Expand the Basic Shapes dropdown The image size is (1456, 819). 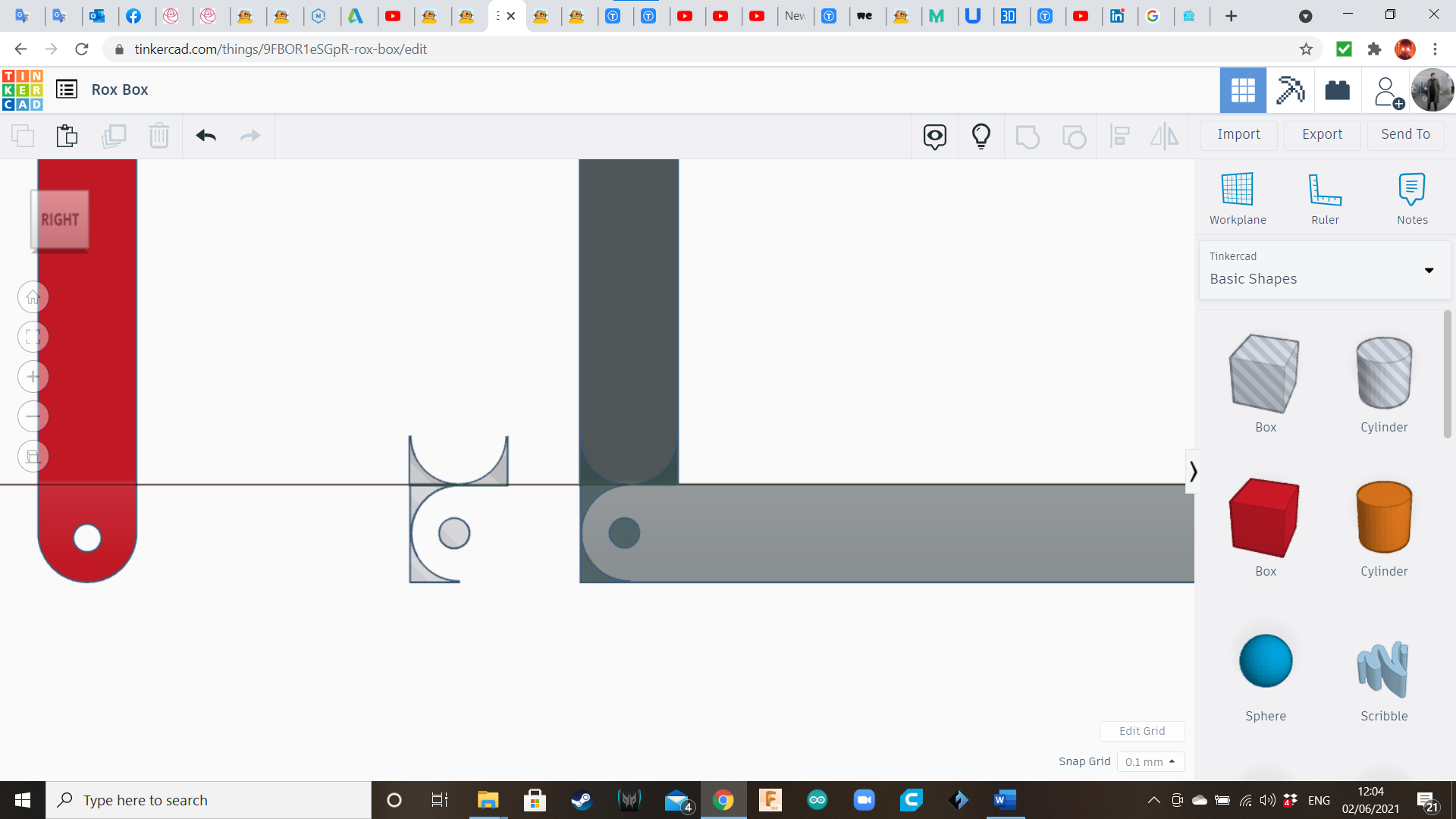coord(1429,271)
